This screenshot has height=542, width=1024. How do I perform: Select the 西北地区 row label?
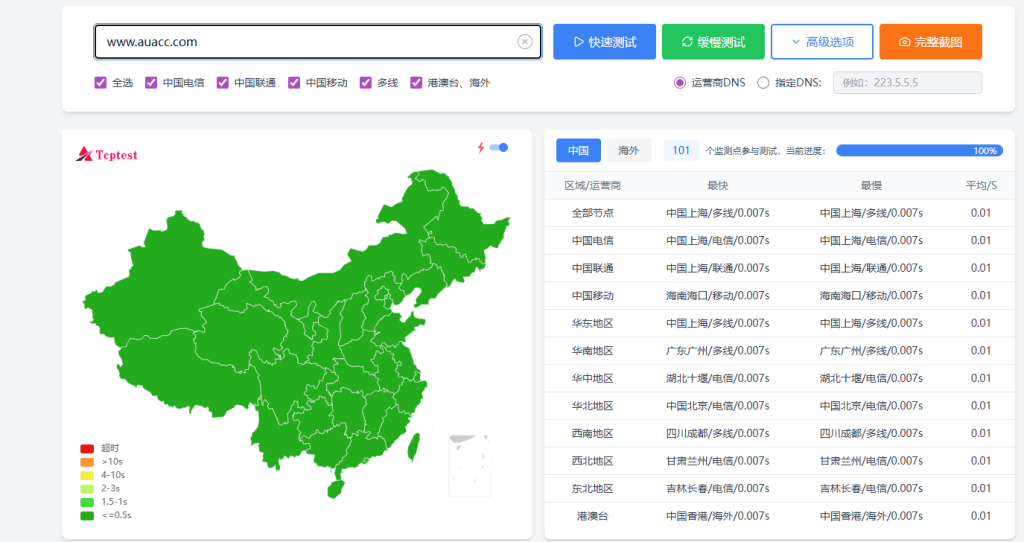coord(592,461)
